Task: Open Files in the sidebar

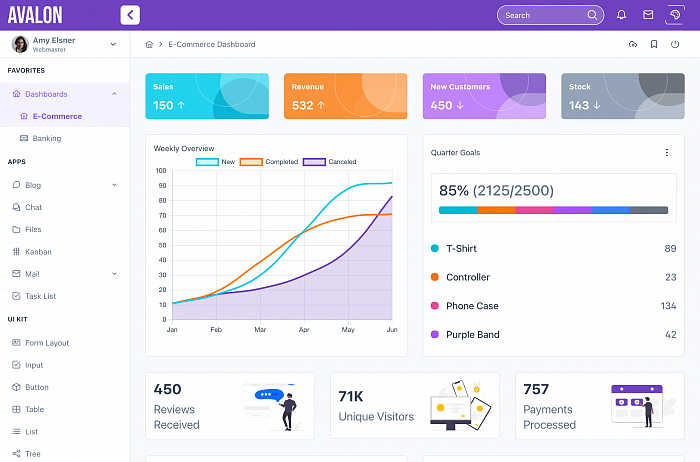Action: click(65, 229)
